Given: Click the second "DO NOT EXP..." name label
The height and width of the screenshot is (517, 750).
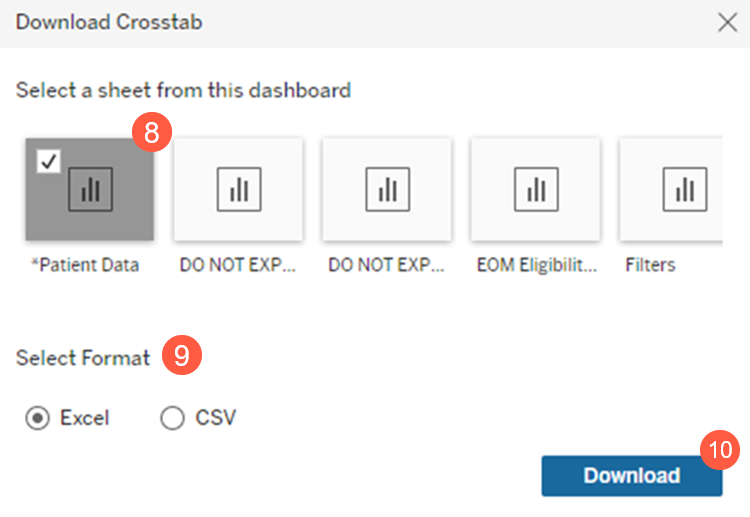Looking at the screenshot, I should click(387, 266).
